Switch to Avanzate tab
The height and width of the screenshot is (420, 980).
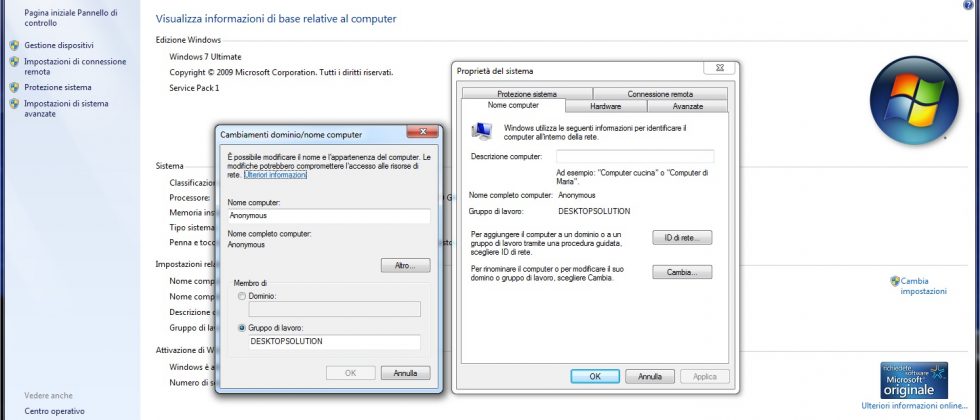point(688,106)
